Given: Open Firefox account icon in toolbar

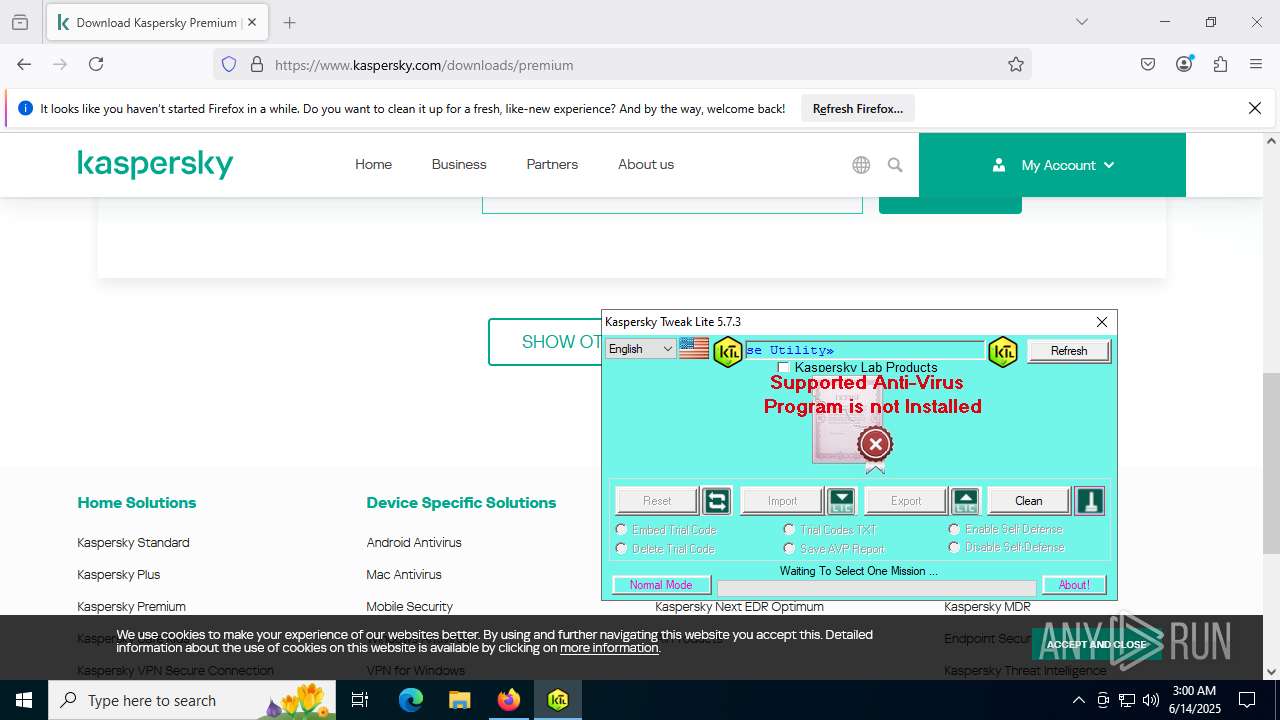Looking at the screenshot, I should coord(1184,64).
